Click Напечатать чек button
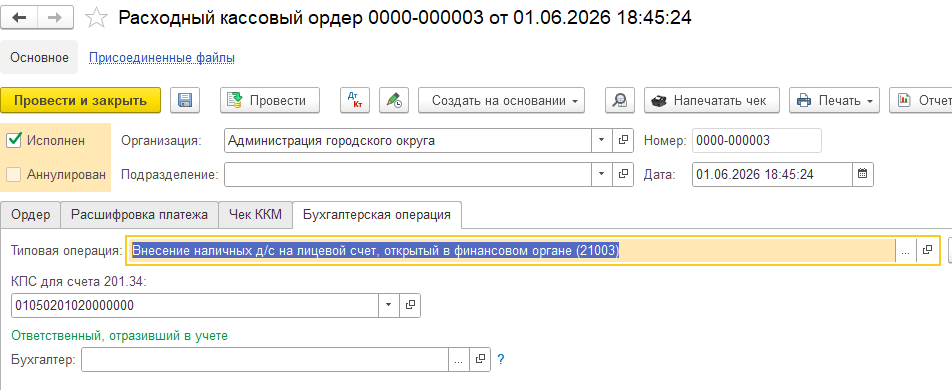The height and width of the screenshot is (390, 952). (712, 100)
